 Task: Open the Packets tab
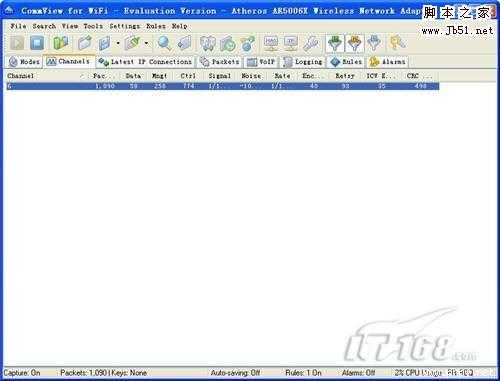(220, 62)
